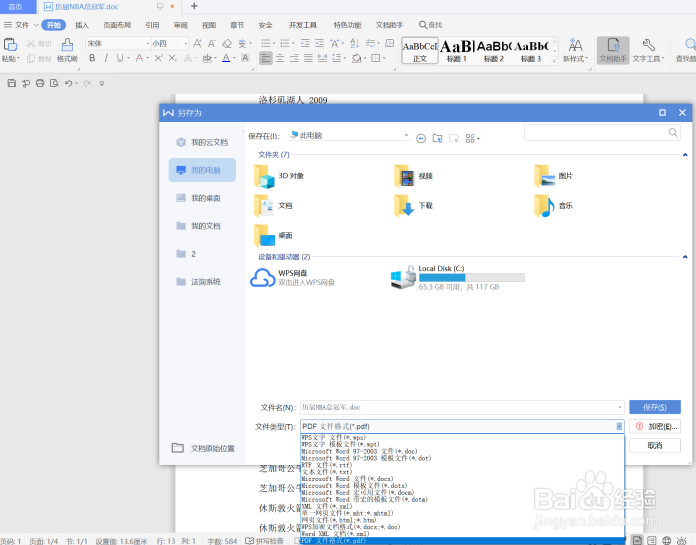Image resolution: width=696 pixels, height=545 pixels.
Task: Open the 文档 folder in file list
Action: [x=273, y=206]
